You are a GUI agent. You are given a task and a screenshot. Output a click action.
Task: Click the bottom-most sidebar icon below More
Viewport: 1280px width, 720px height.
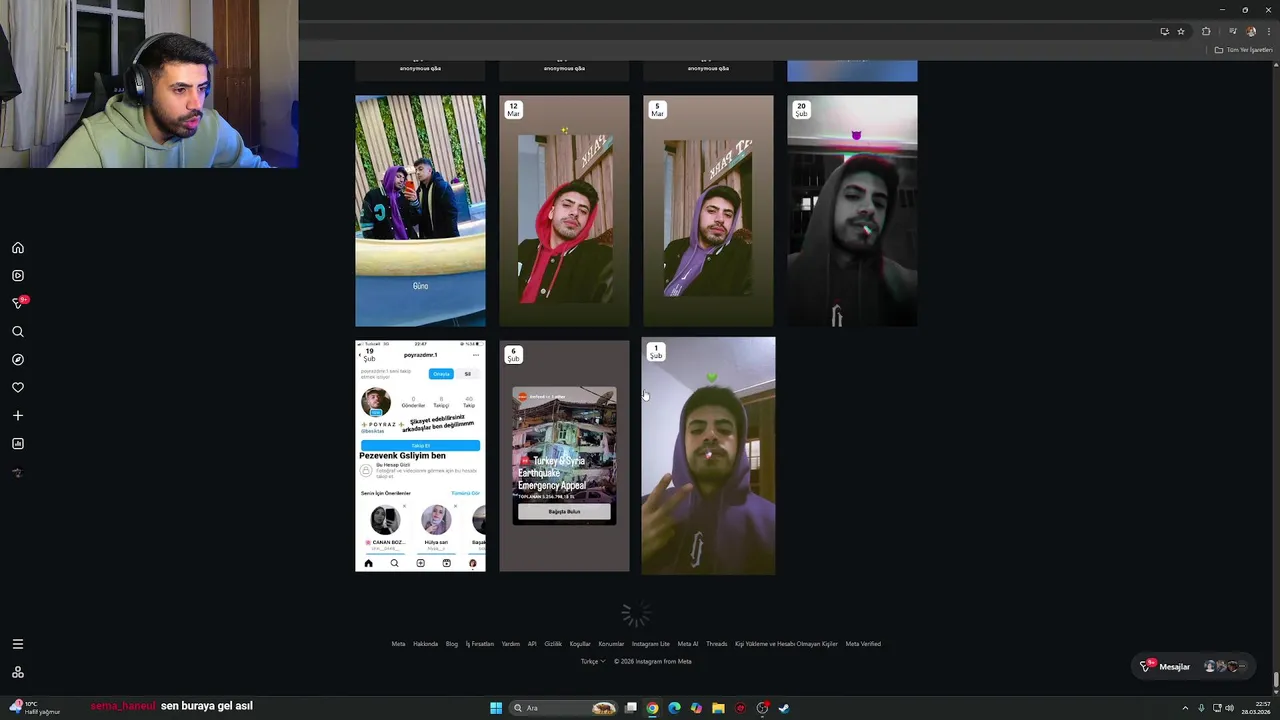point(18,673)
